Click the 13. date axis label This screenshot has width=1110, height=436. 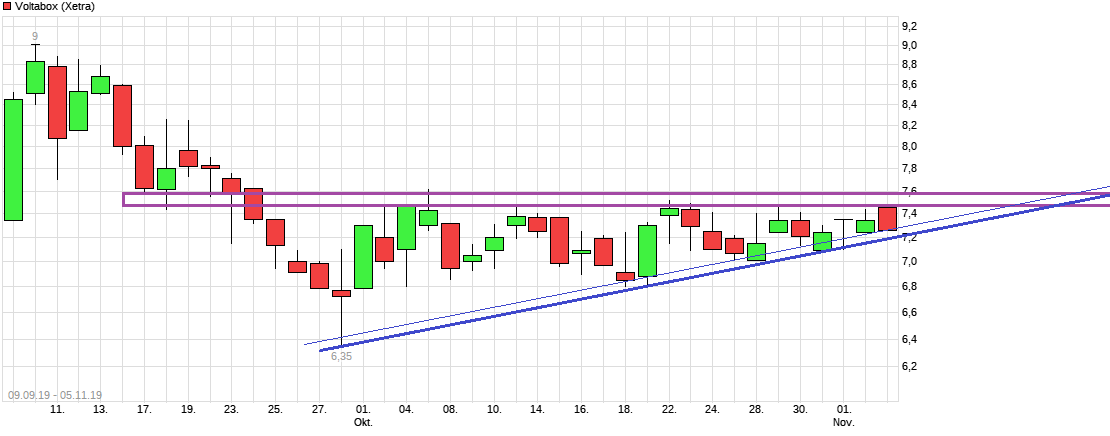(101, 409)
